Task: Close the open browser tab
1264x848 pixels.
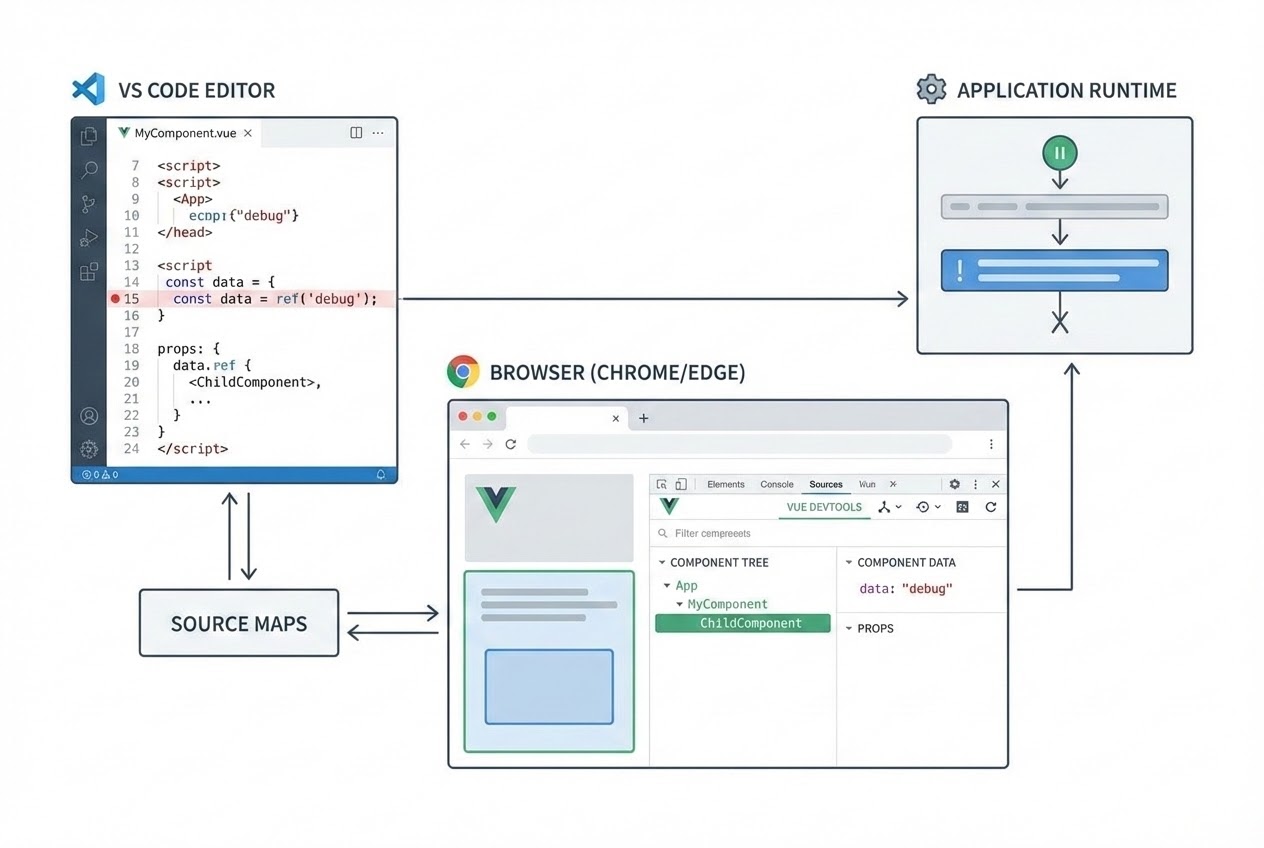Action: (616, 418)
